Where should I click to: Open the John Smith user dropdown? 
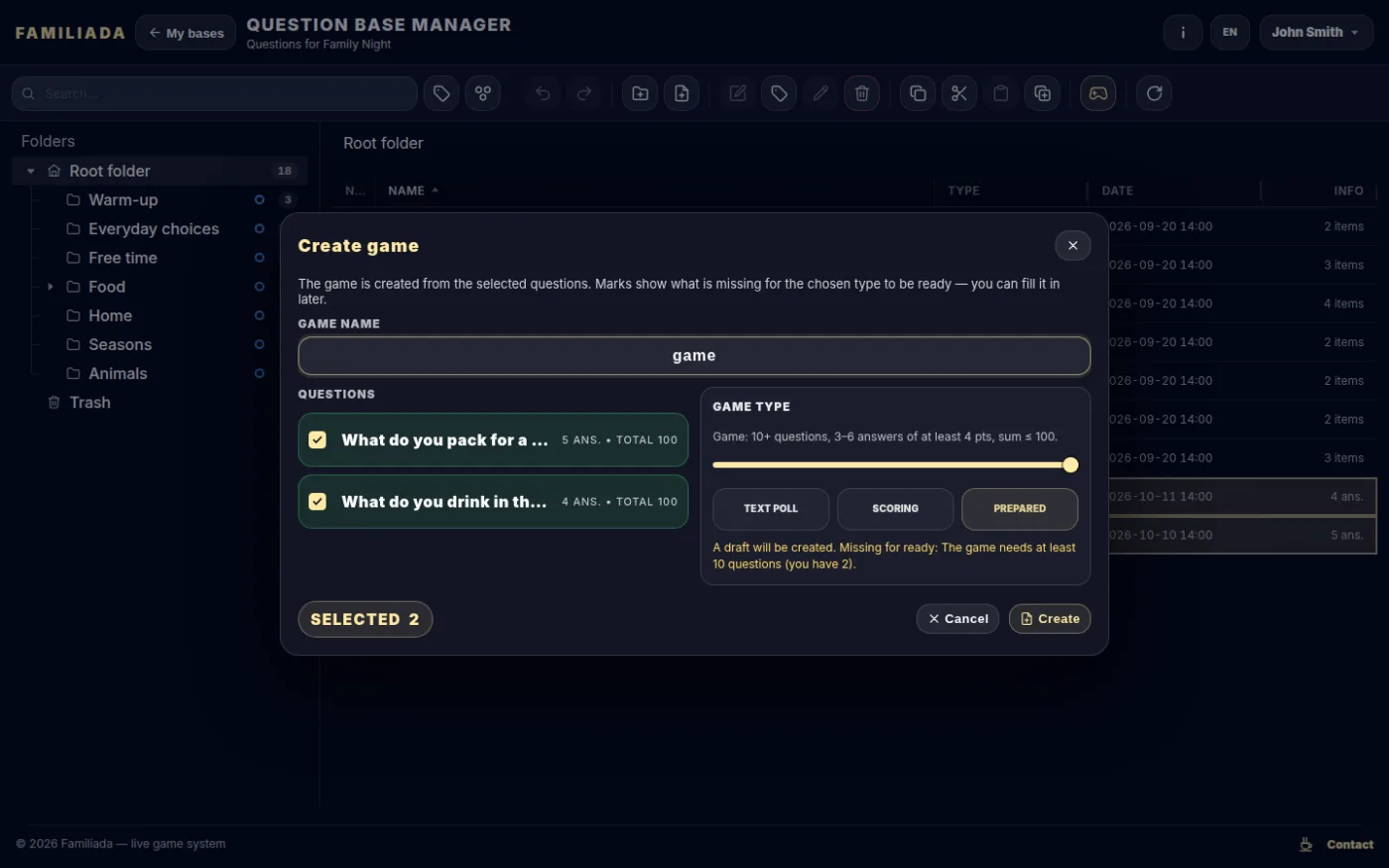coord(1316,33)
